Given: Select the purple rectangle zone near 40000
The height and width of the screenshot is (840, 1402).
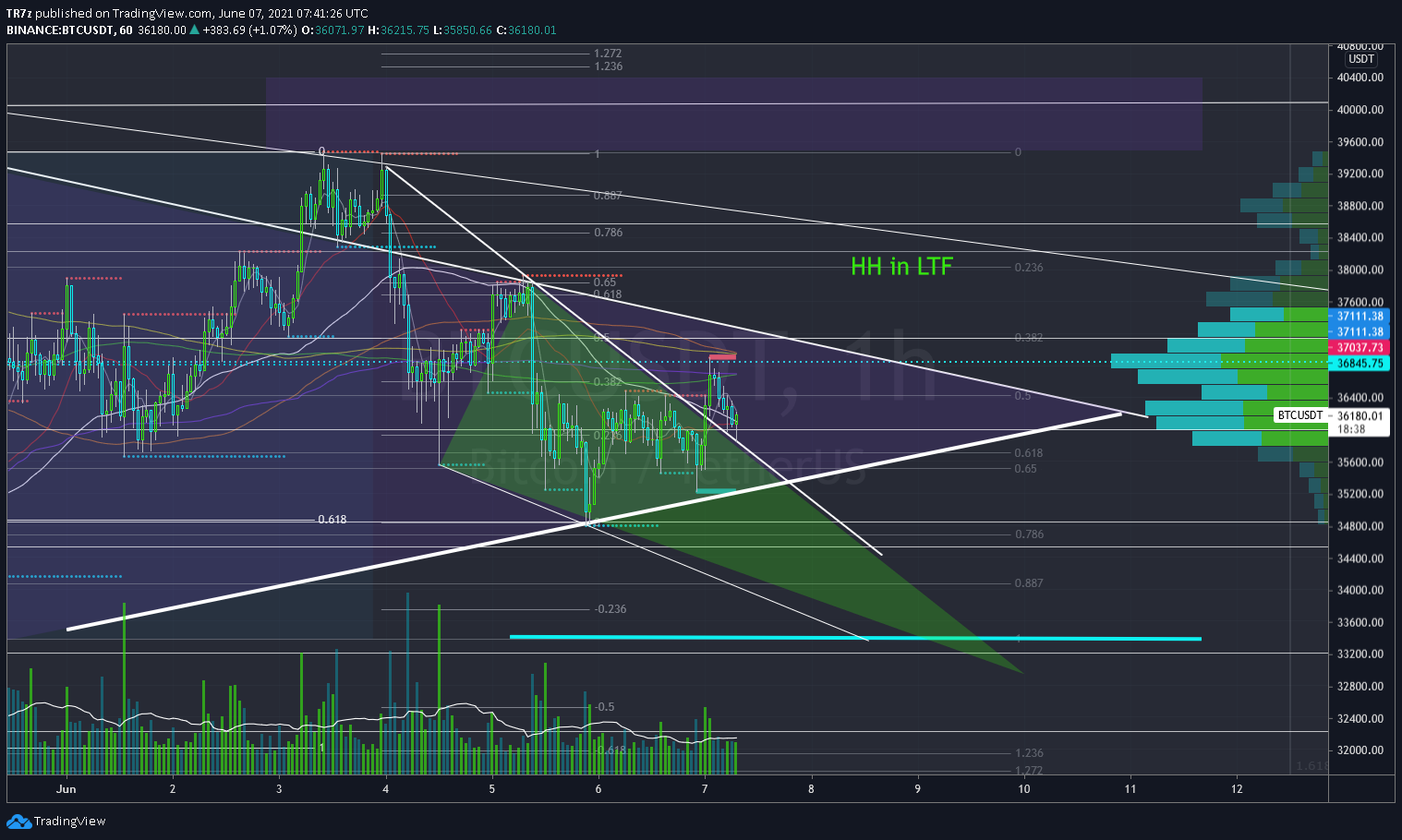Looking at the screenshot, I should click(734, 114).
